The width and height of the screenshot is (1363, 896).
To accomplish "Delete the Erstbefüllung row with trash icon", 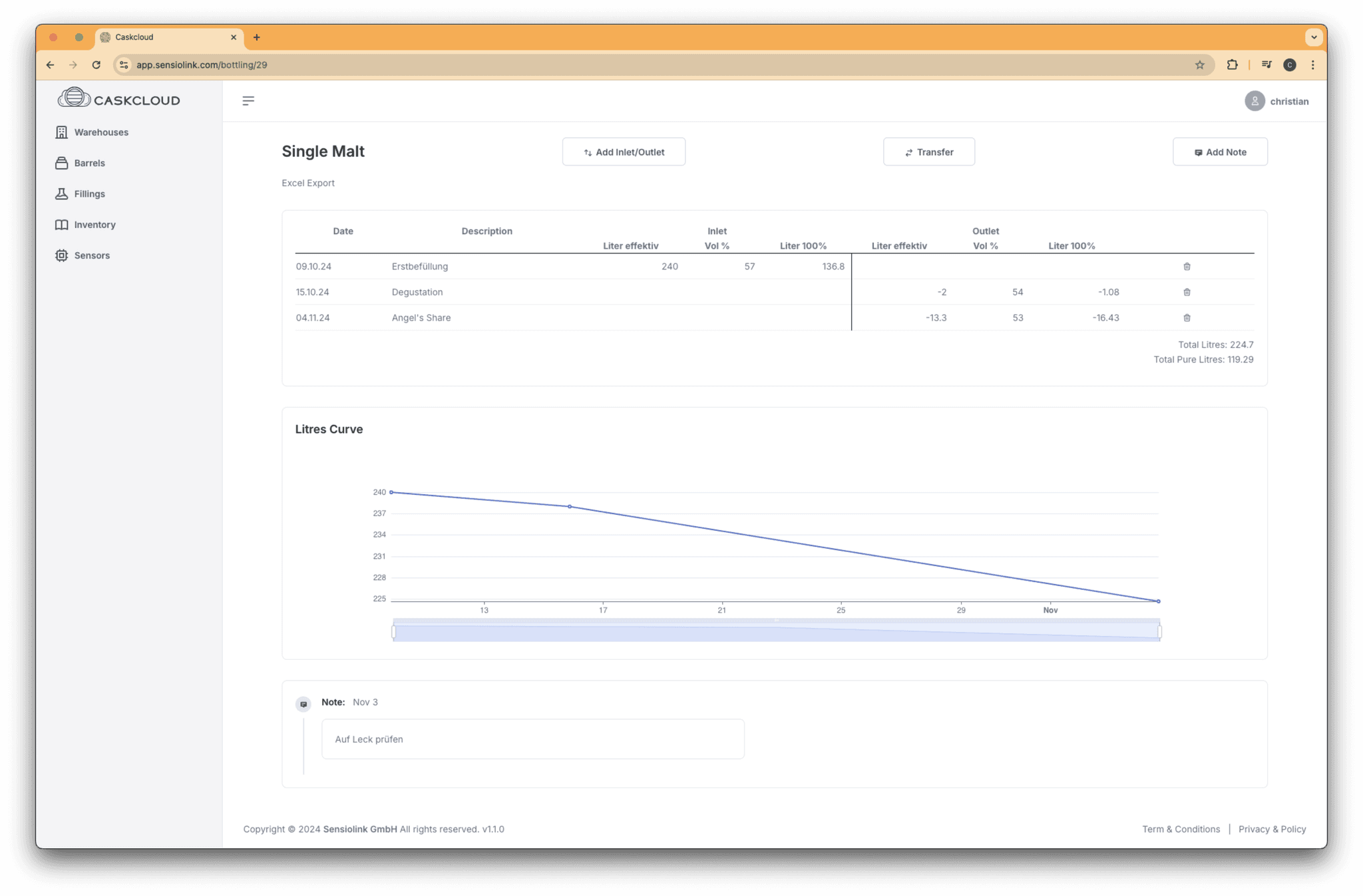I will click(1187, 267).
